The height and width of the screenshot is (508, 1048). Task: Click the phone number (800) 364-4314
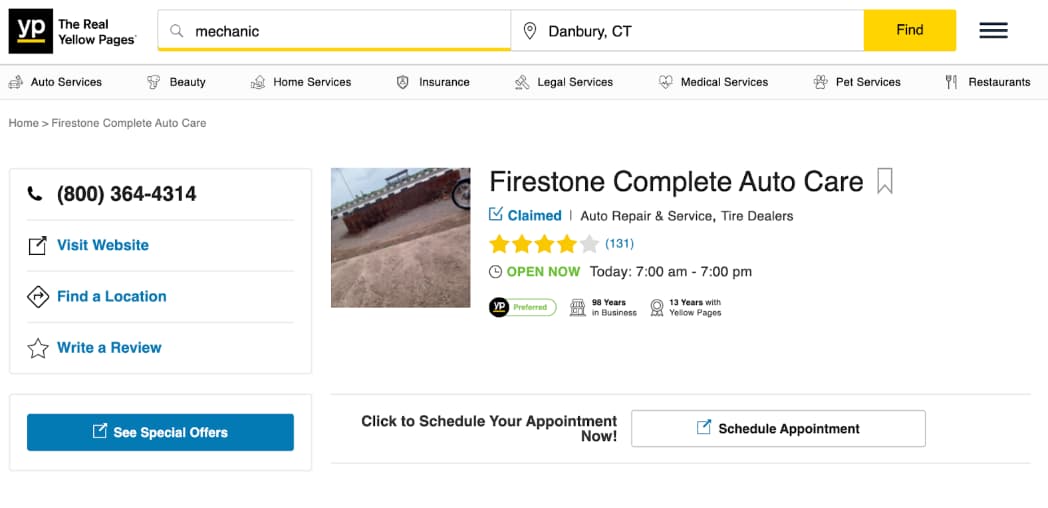[x=127, y=195]
